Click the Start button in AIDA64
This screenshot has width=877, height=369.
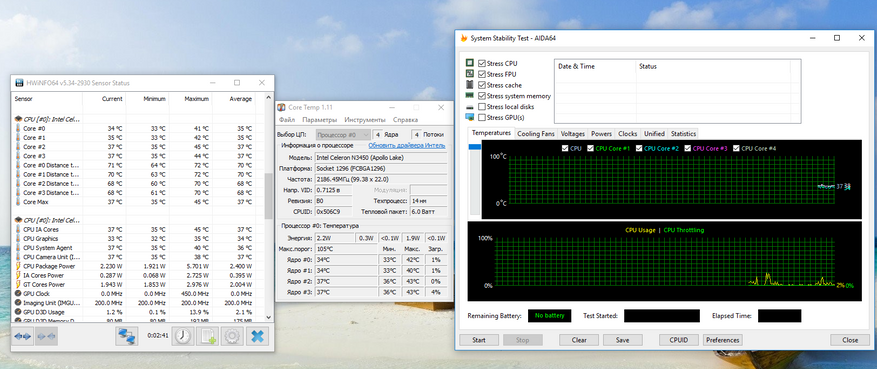click(479, 340)
